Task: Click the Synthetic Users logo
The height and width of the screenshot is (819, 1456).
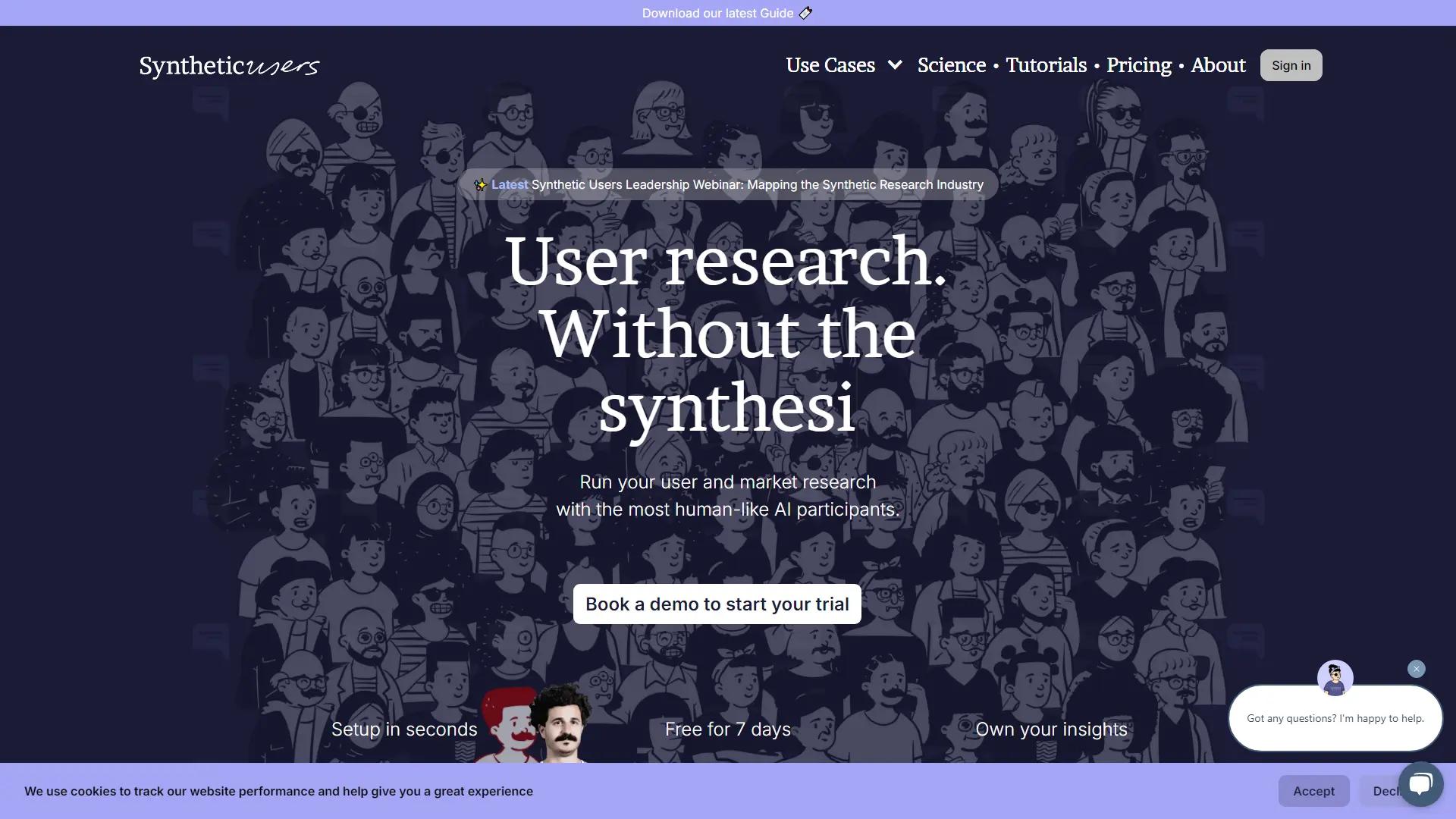Action: (x=229, y=65)
